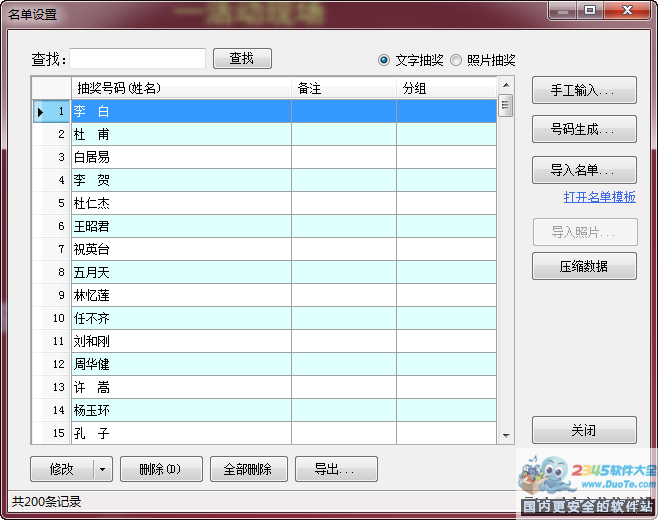
Task: Select the row 周华健
Action: [x=264, y=364]
